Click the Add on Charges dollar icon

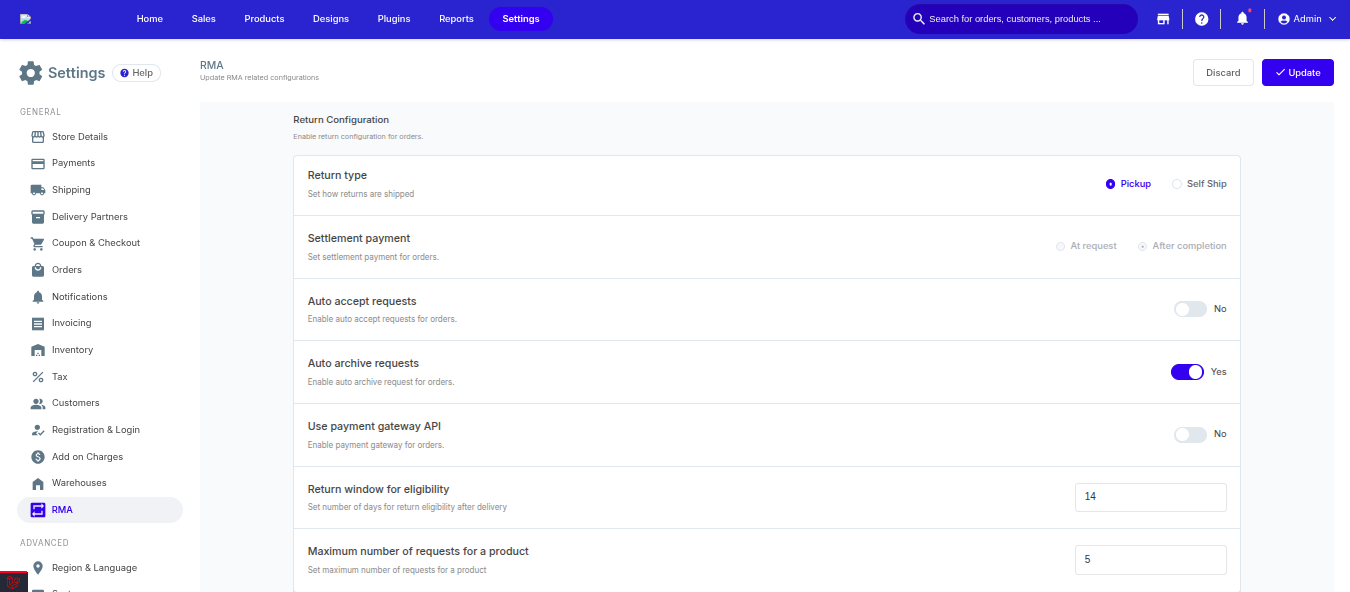(x=38, y=457)
